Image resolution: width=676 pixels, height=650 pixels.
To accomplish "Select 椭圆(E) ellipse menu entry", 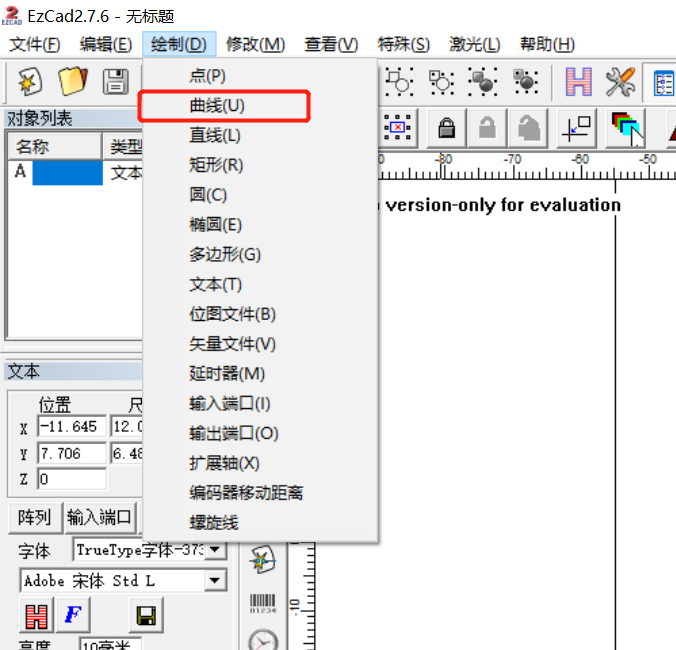I will tap(260, 225).
